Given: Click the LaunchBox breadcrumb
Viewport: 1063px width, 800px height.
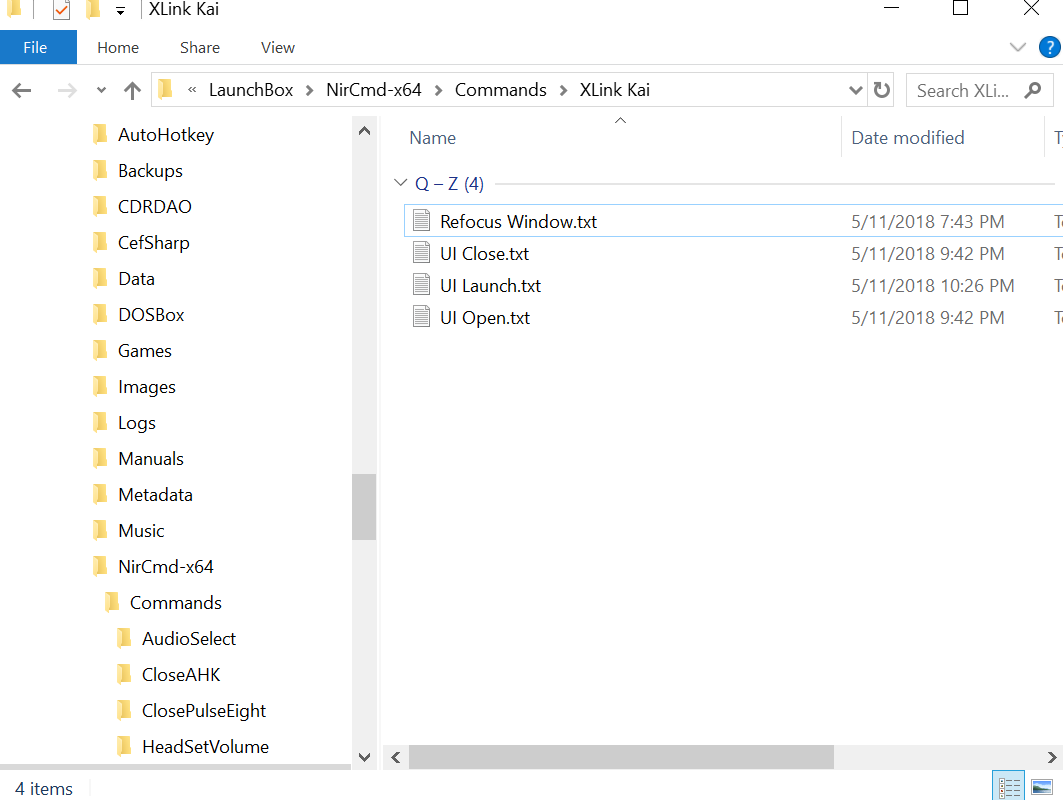Looking at the screenshot, I should 251,90.
